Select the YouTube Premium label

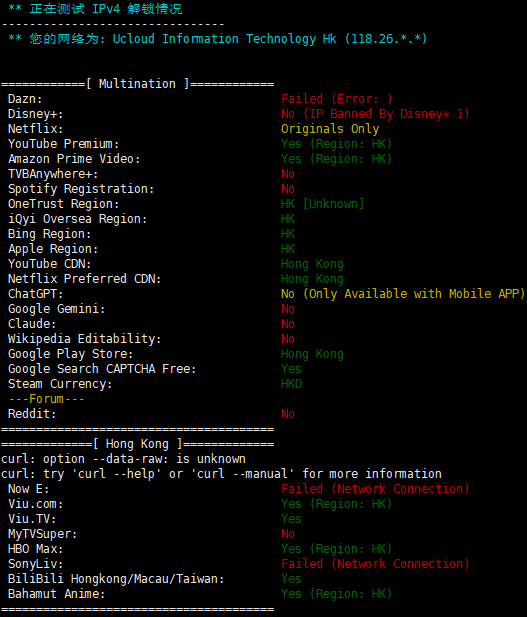[x=63, y=144]
